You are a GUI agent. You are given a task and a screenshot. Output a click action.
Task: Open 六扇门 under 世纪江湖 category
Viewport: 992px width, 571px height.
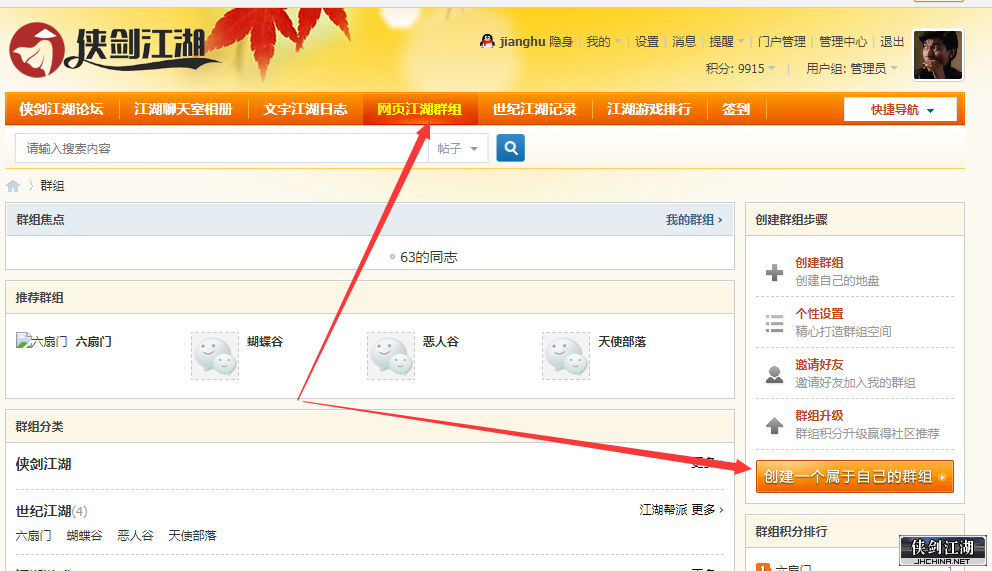(34, 536)
